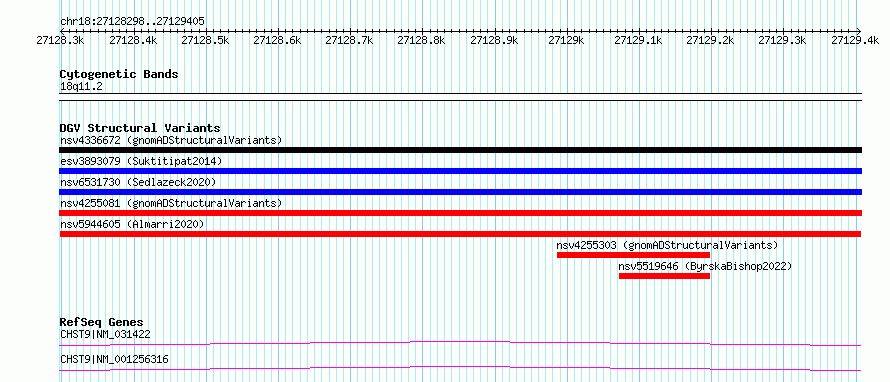Click the 18q11.2 band label
This screenshot has height=382, width=890.
click(x=81, y=87)
